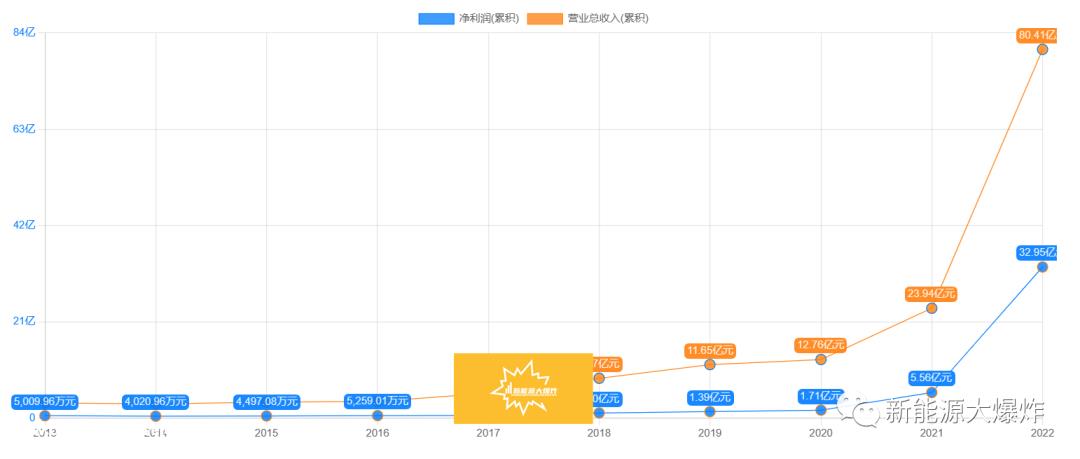Viewport: 1080px width, 459px height.
Task: Select the blue 2019 data point
Action: coord(709,411)
